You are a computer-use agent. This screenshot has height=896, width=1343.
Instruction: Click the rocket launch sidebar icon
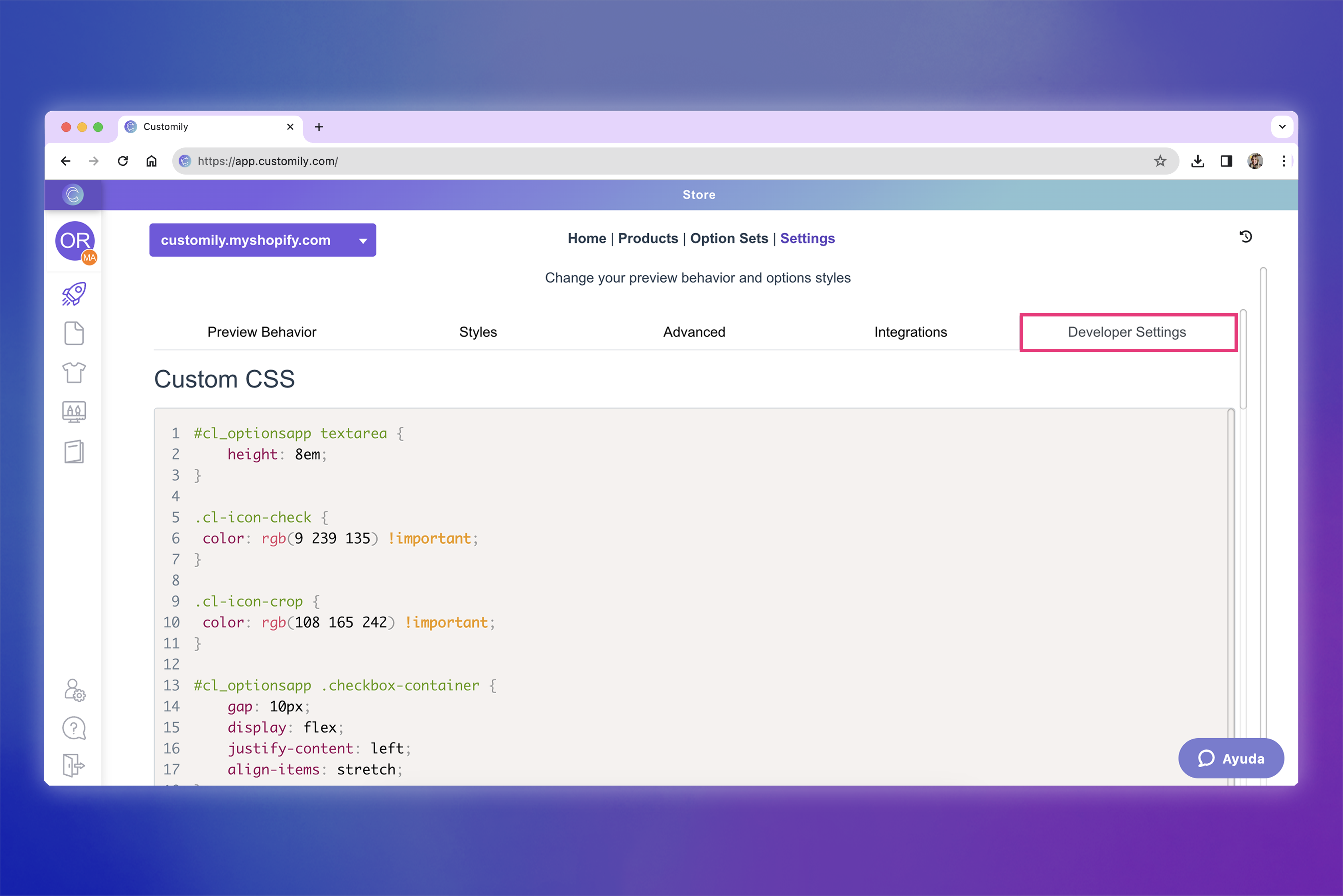point(74,294)
